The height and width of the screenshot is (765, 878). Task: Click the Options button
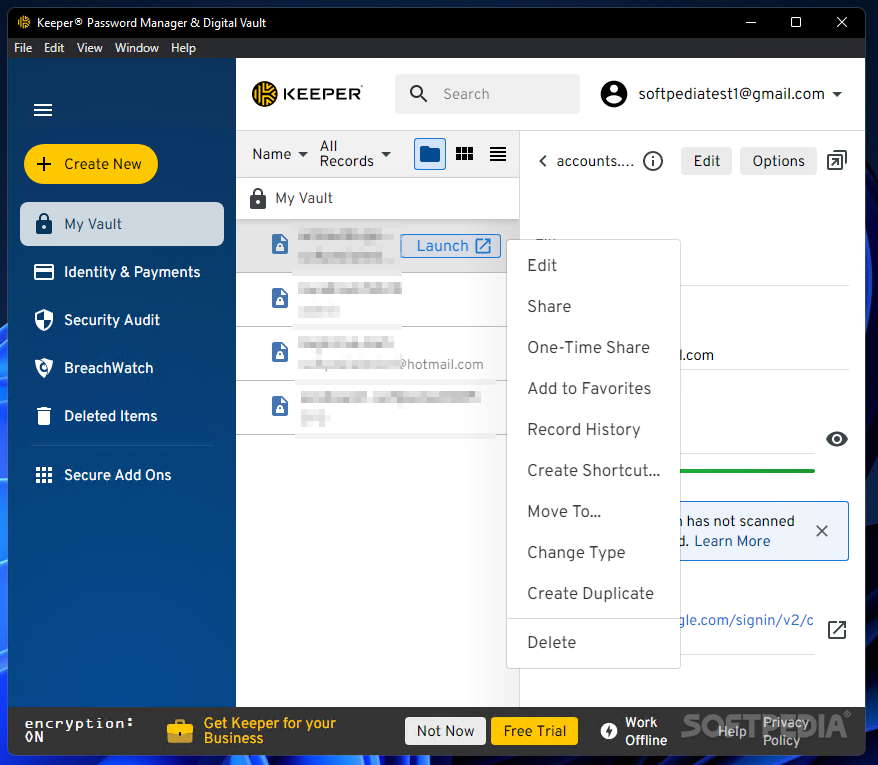click(x=778, y=161)
